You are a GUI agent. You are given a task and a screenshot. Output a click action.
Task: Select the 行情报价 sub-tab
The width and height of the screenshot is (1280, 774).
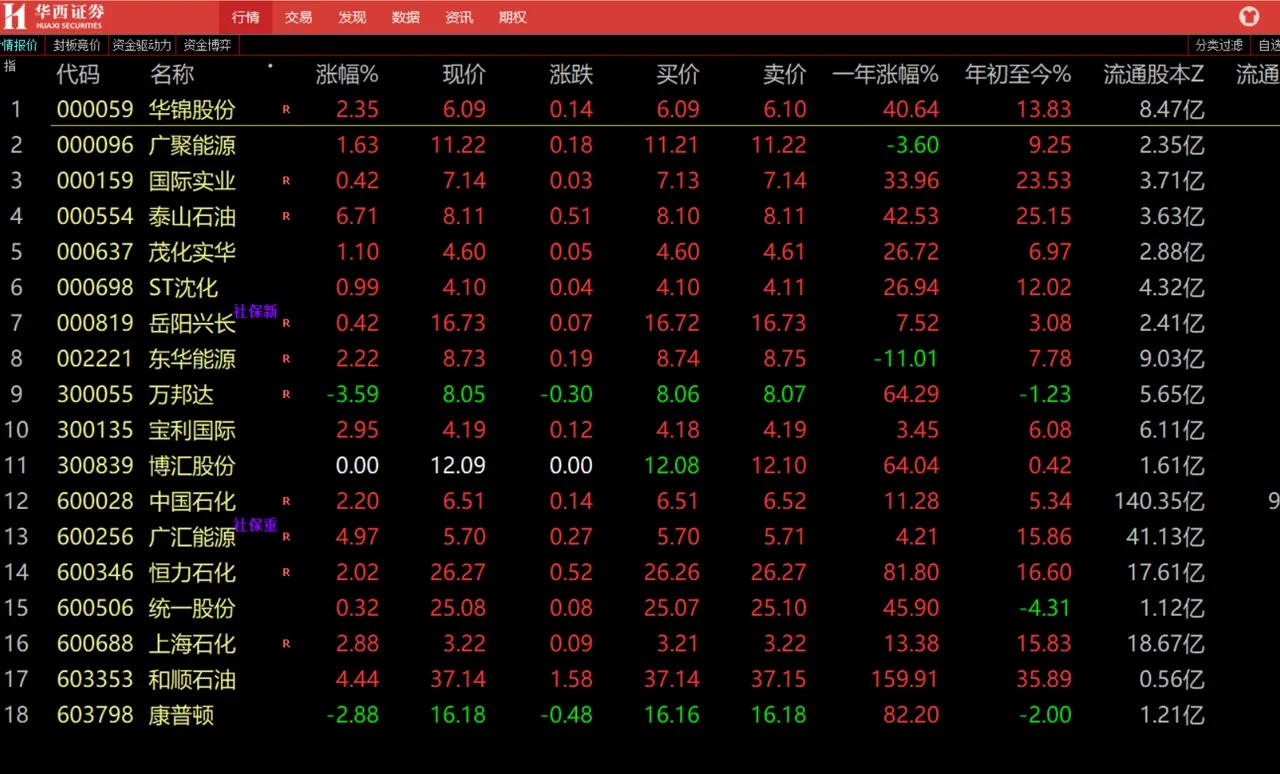click(x=19, y=45)
